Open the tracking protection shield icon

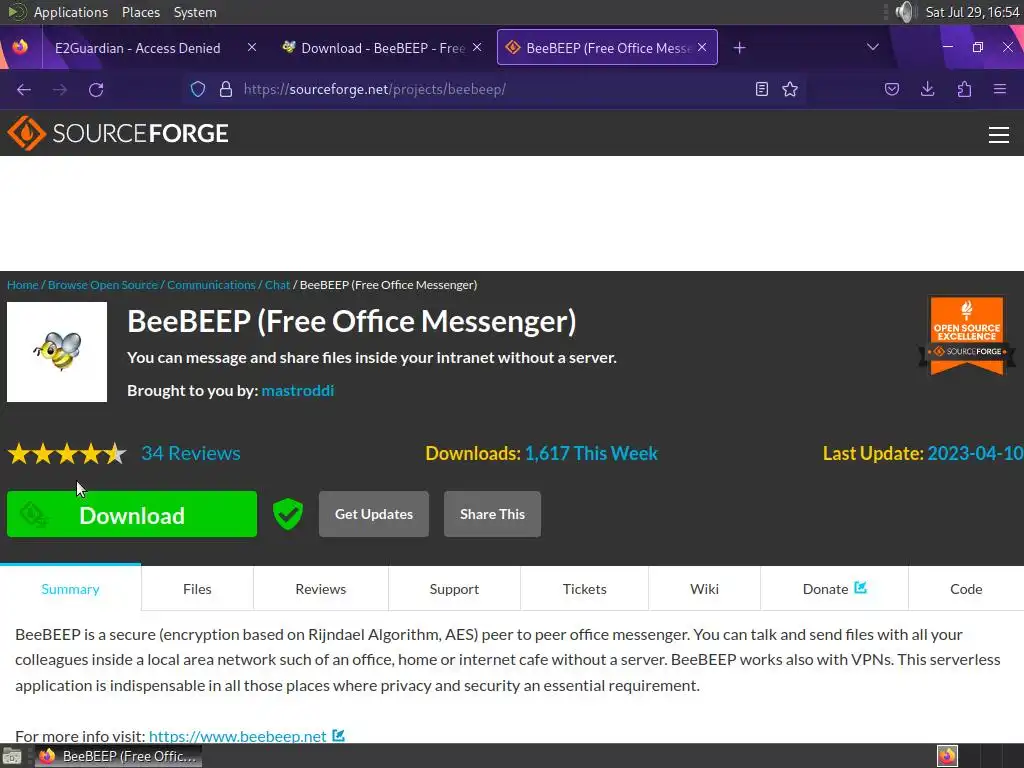tap(198, 89)
